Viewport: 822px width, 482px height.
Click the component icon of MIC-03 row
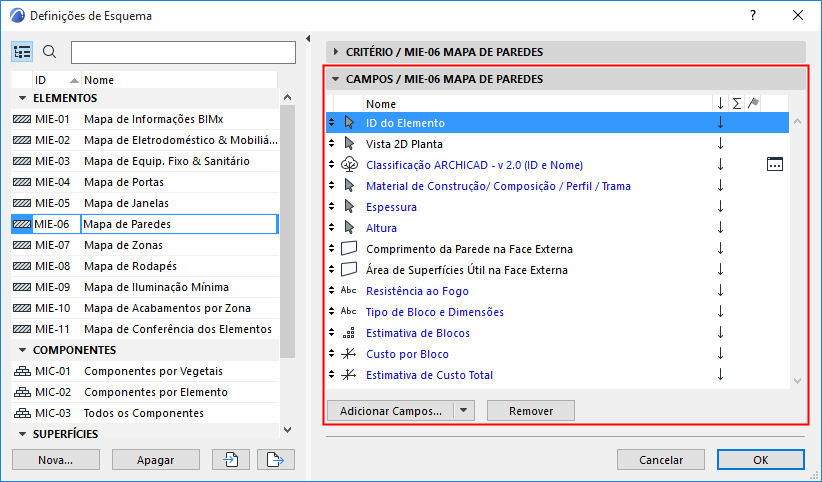tap(22, 413)
